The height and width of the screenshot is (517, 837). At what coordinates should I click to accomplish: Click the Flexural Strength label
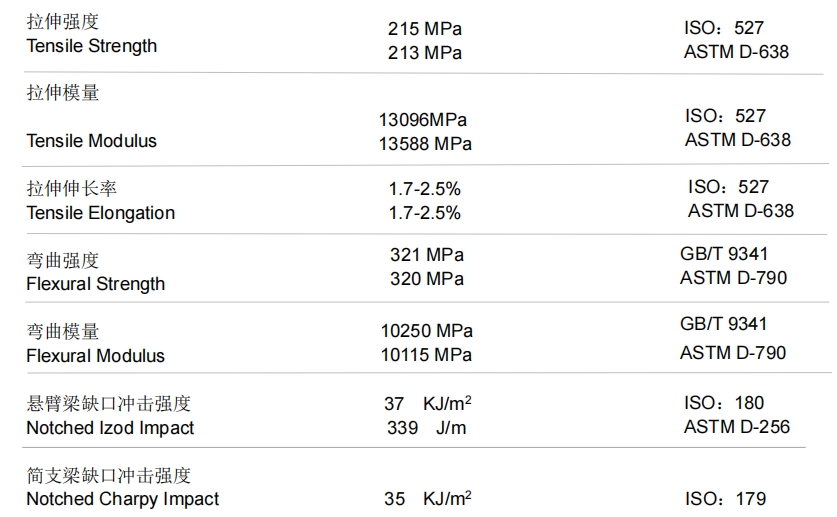(95, 284)
